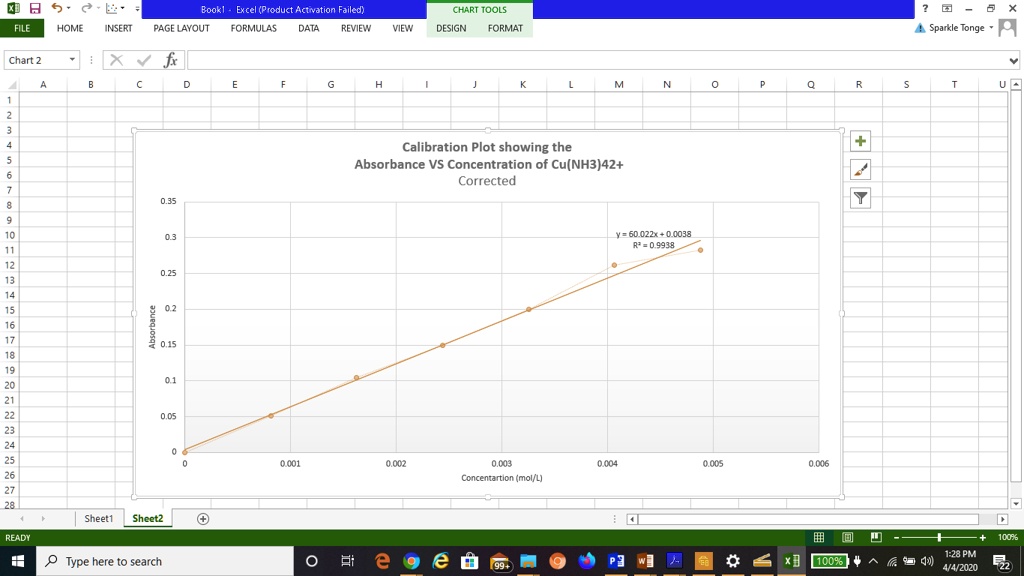Image resolution: width=1024 pixels, height=576 pixels.
Task: Switch to the DESIGN tab under Chart Tools
Action: coord(451,28)
